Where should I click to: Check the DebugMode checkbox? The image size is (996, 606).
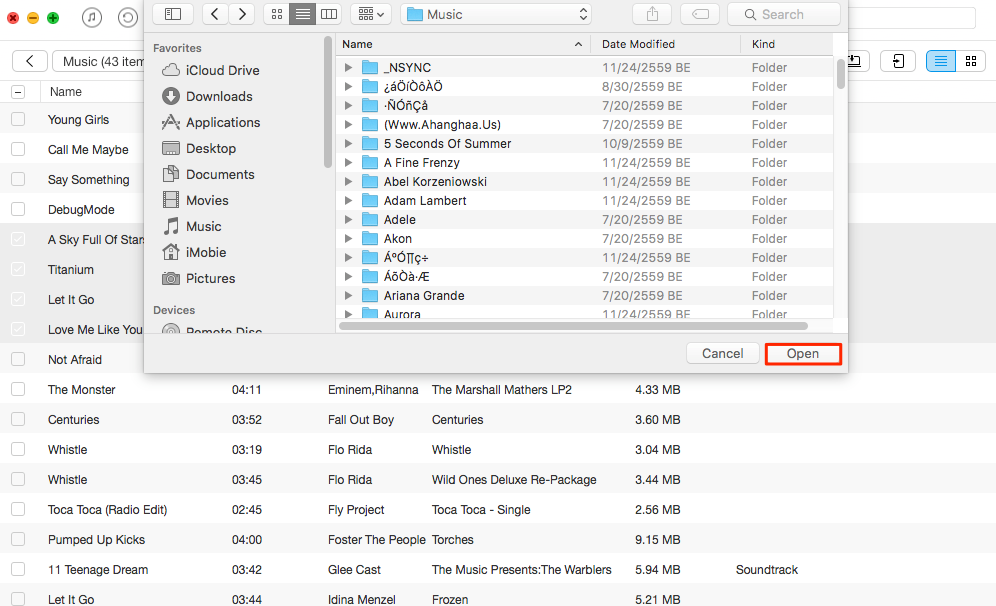coord(18,209)
